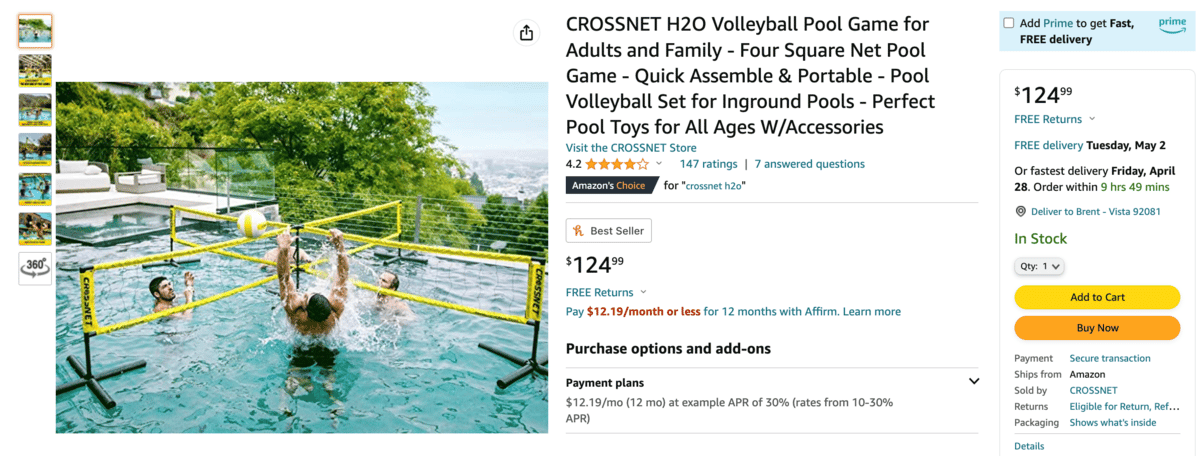This screenshot has height=456, width=1200.
Task: Click the Best Seller badge
Action: tap(608, 231)
